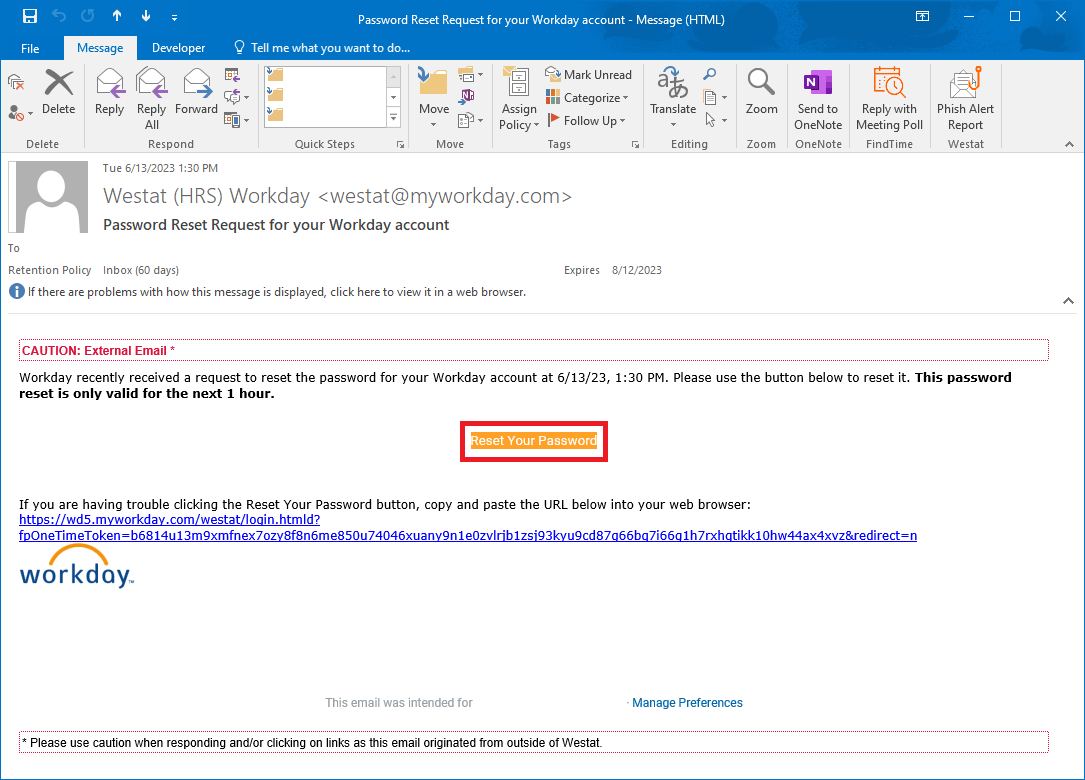Open the Rules dropdown in the Move group

click(471, 74)
